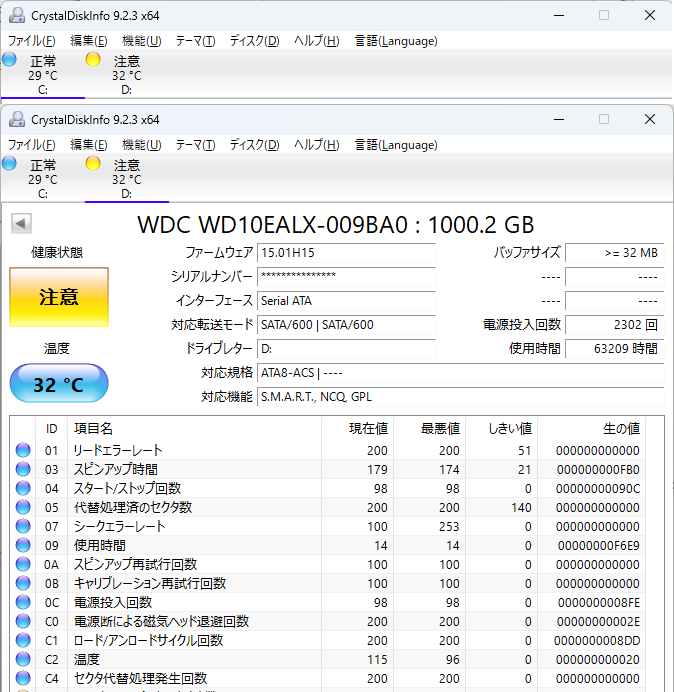Click blue status dot for C1 ロード/アンロードサイクル回数

[x=23, y=640]
